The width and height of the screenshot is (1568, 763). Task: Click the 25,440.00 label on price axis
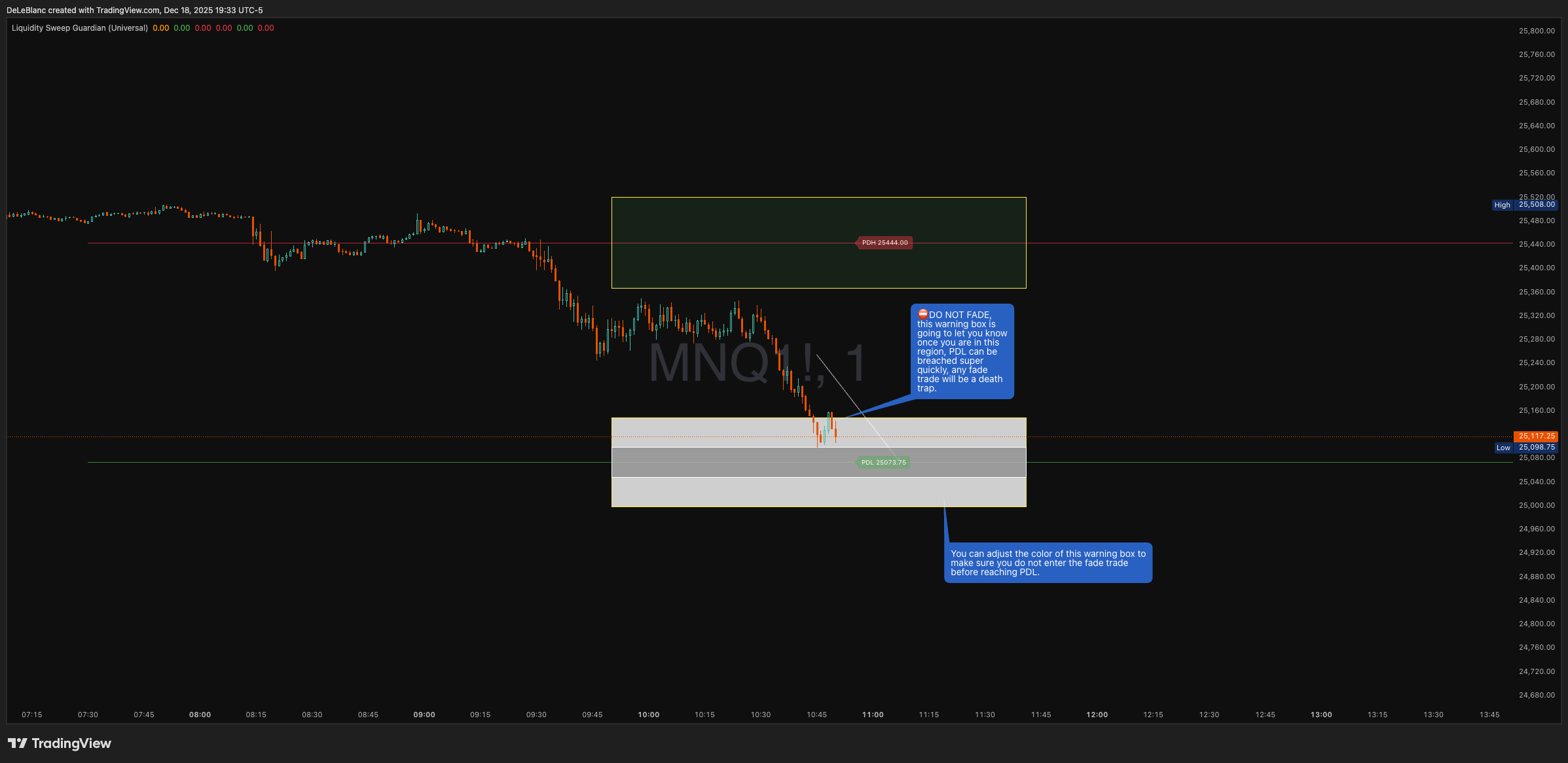coord(1537,244)
